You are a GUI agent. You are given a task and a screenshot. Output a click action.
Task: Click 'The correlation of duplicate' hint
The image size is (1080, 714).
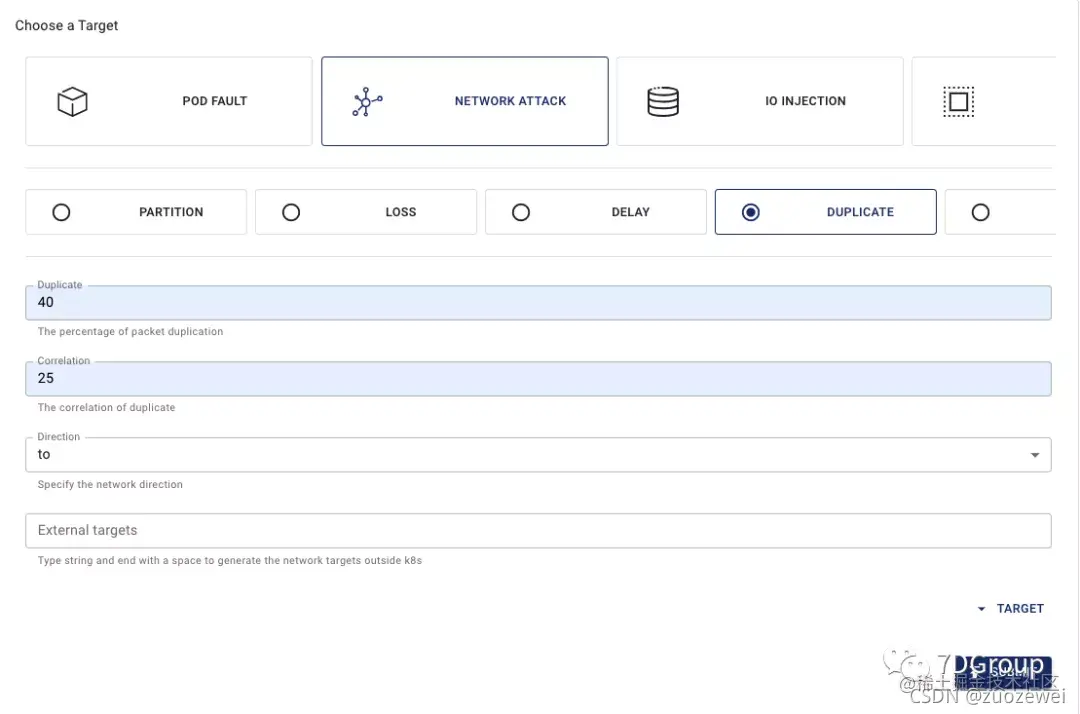point(106,408)
